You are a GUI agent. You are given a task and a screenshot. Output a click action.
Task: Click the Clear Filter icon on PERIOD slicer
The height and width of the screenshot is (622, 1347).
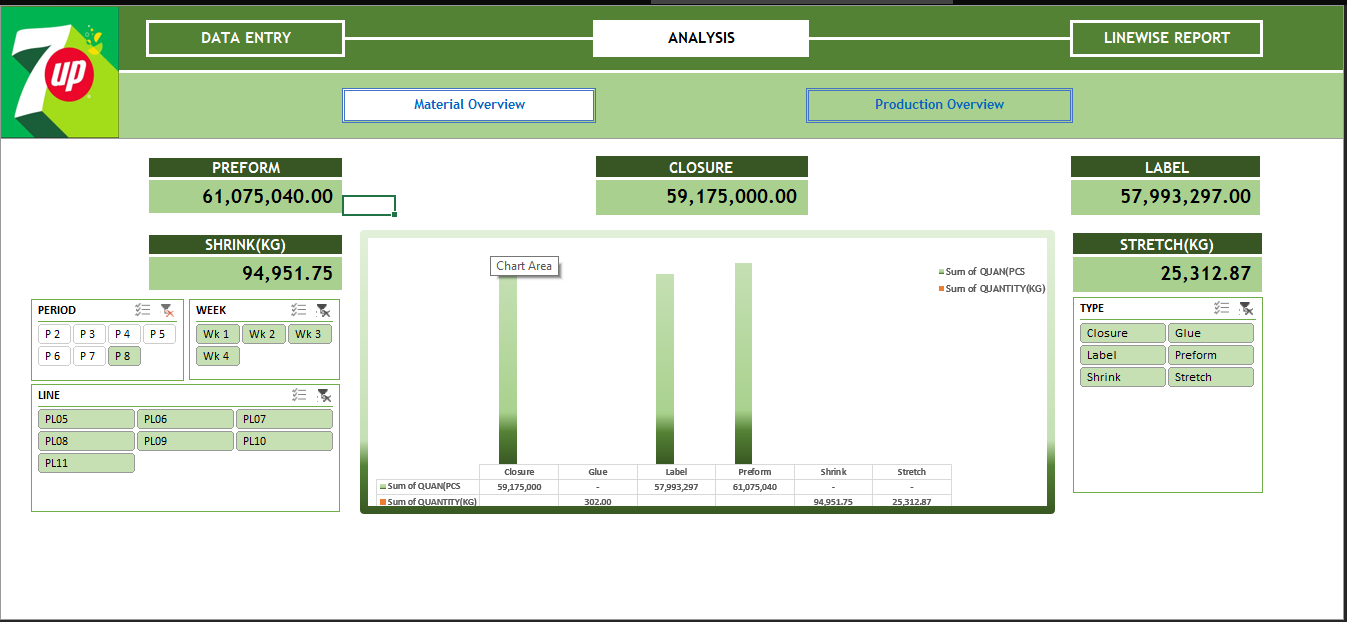(168, 309)
